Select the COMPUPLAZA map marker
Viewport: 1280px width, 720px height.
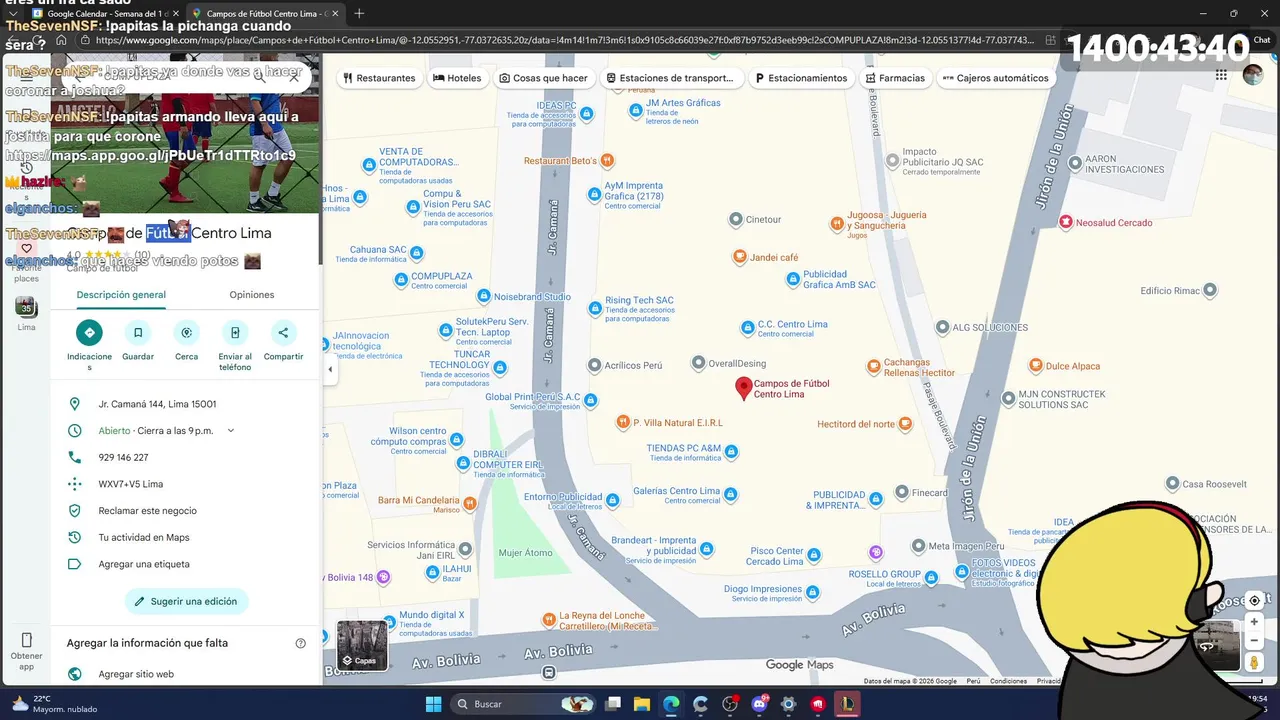point(401,280)
